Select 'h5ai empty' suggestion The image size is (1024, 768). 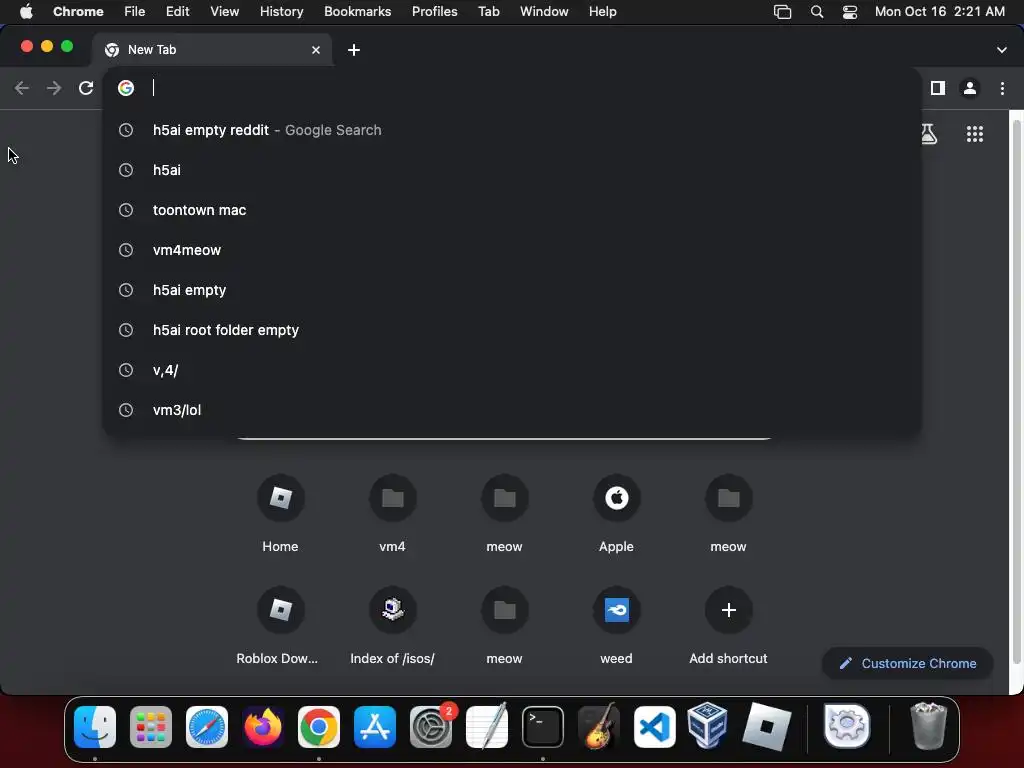tap(512, 290)
